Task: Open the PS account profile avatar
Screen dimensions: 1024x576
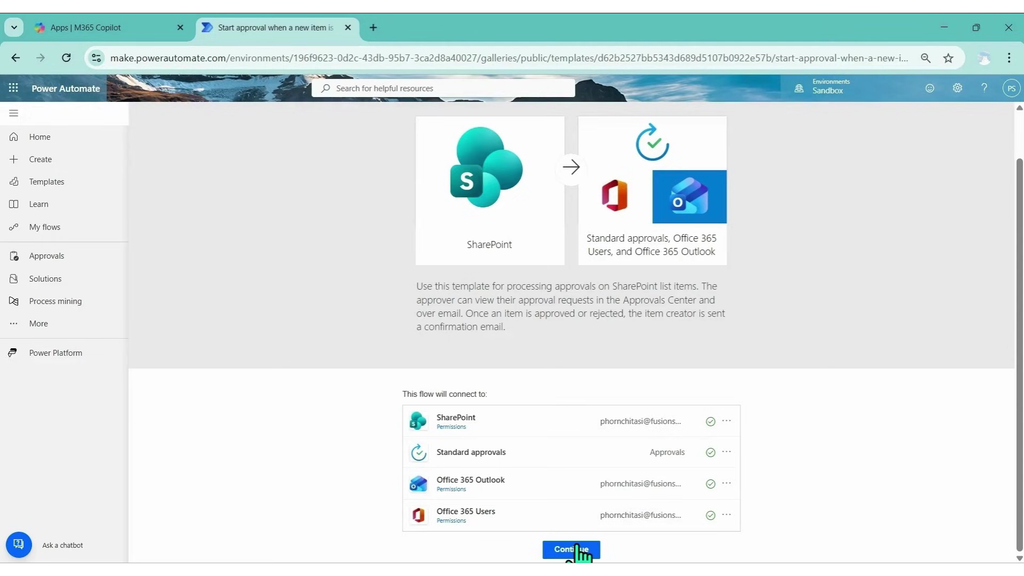Action: [x=1012, y=88]
